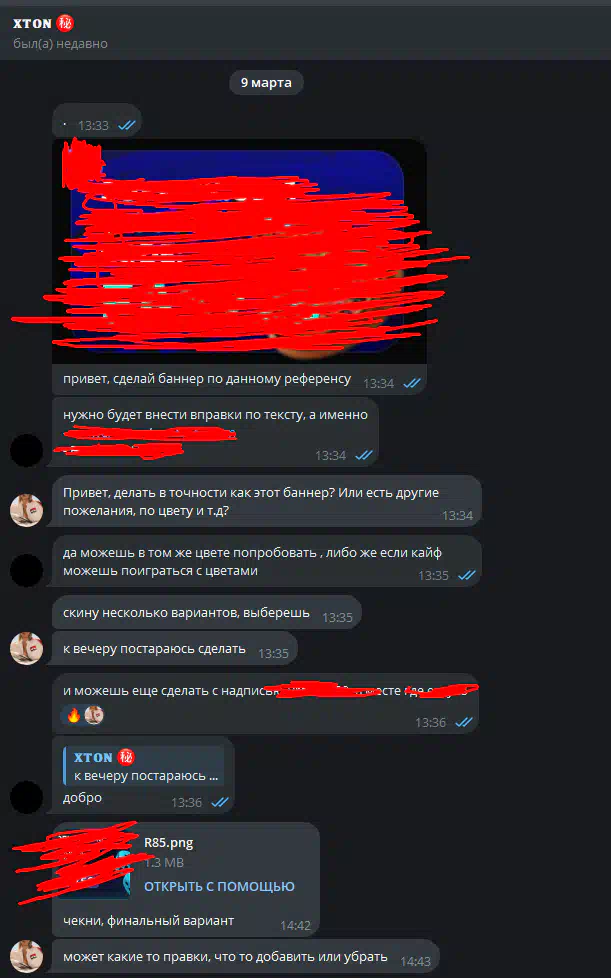Click the 9 марта date badge
This screenshot has height=978, width=611.
pos(266,83)
